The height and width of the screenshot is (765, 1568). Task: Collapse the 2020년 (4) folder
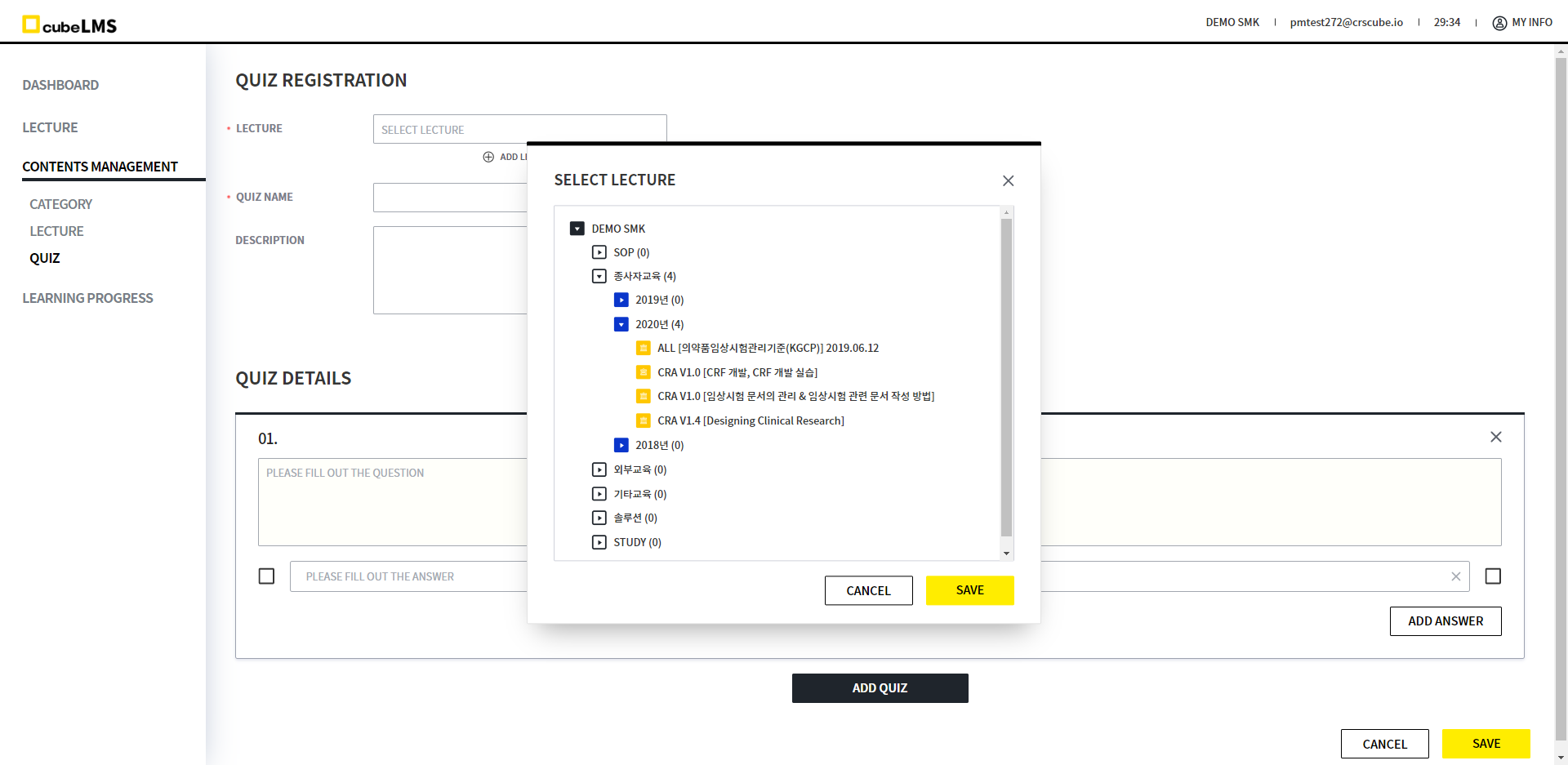click(621, 325)
